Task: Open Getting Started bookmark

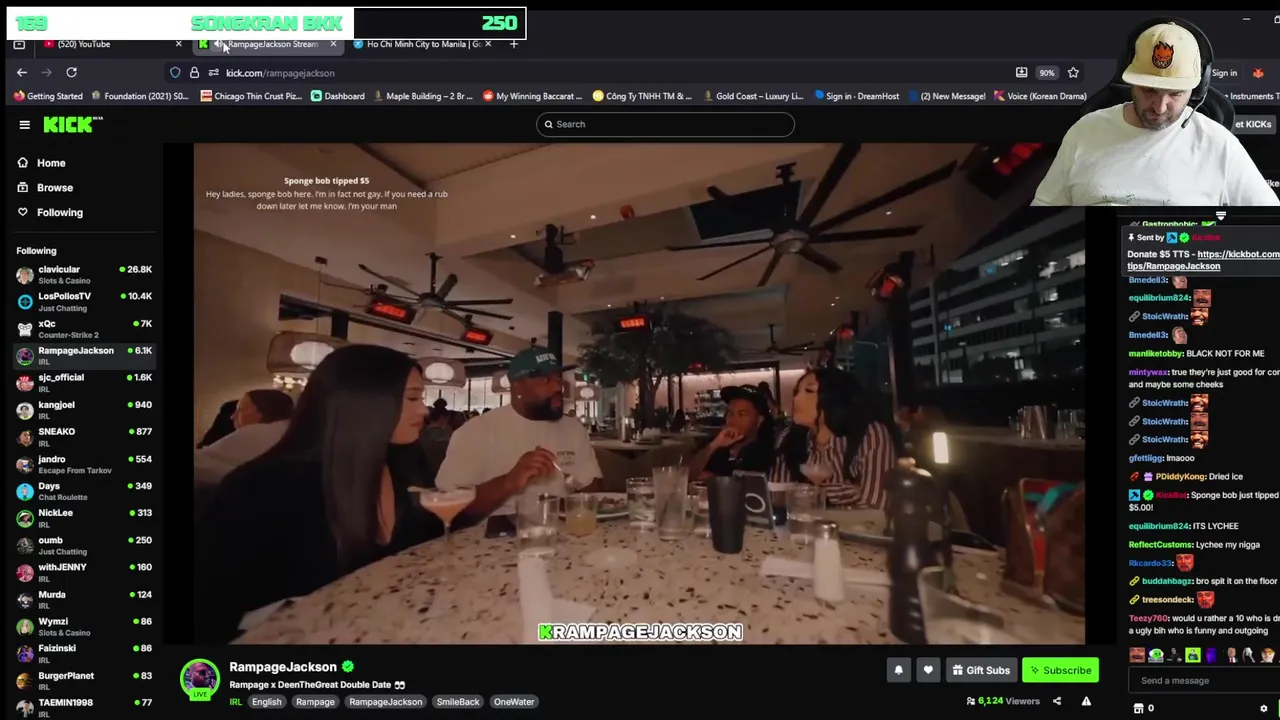Action: pyautogui.click(x=48, y=96)
